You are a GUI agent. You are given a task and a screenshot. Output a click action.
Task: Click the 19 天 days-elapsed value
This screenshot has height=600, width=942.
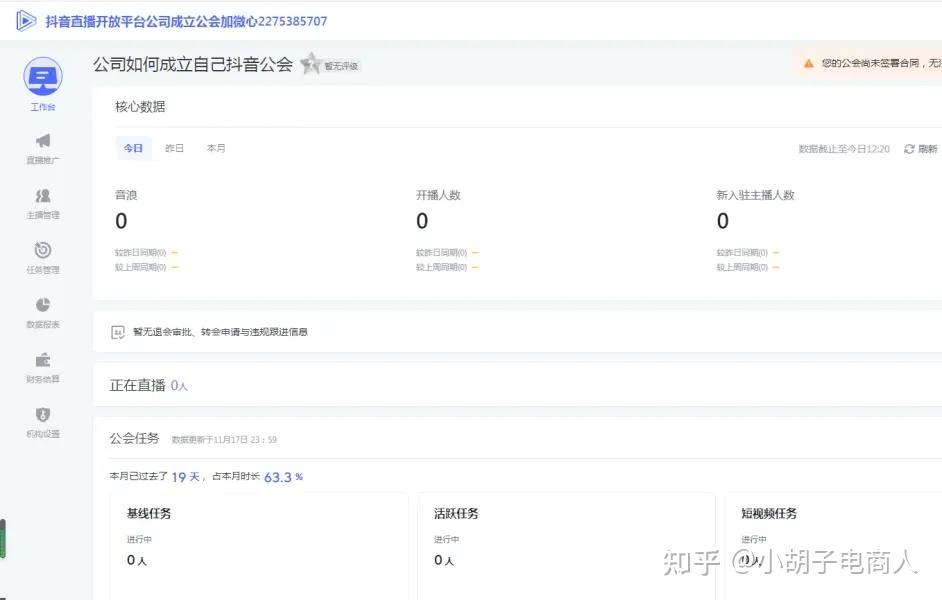[x=186, y=477]
